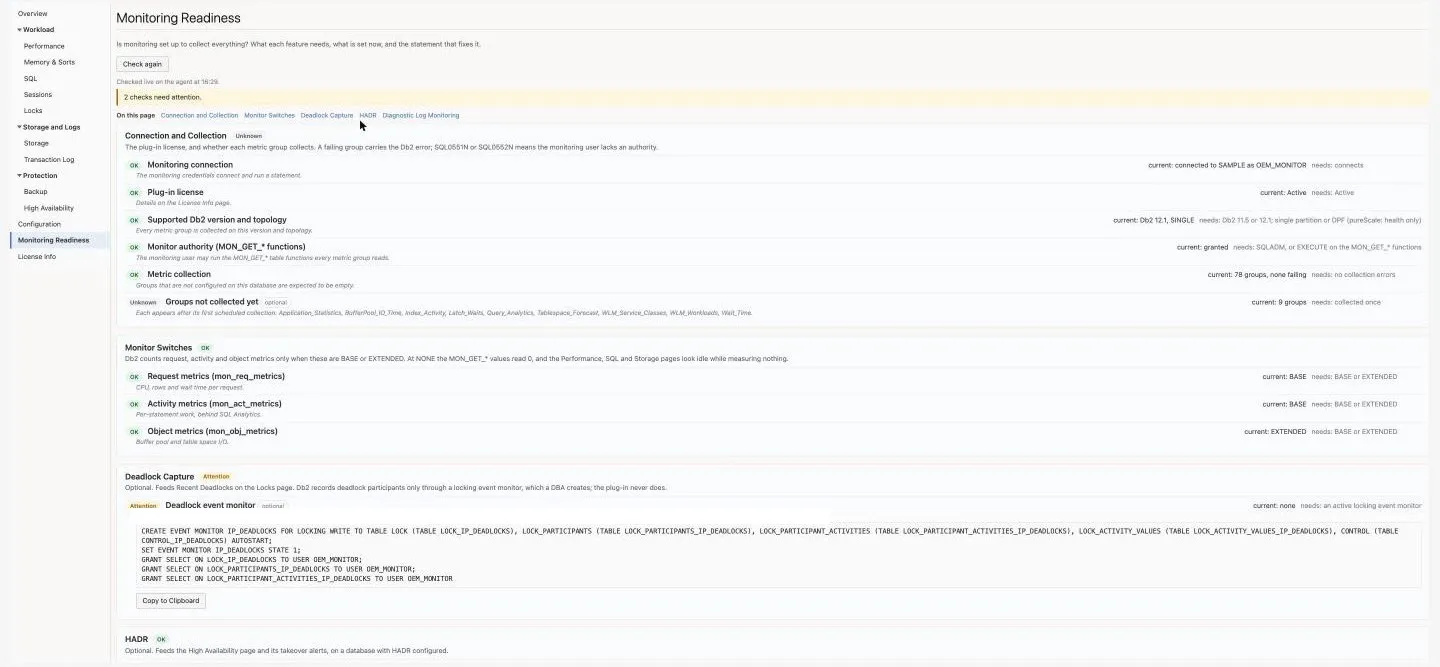Click 'Activity metrics (mon_act_metrics)' title
The width and height of the screenshot is (1440, 667).
(214, 404)
